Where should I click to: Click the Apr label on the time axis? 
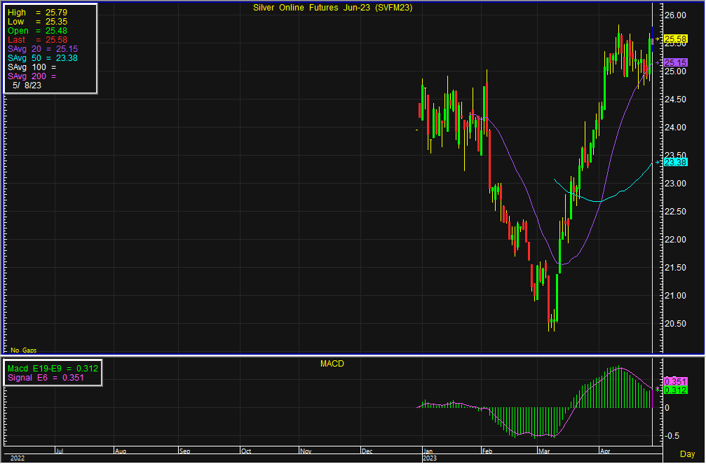click(x=606, y=452)
